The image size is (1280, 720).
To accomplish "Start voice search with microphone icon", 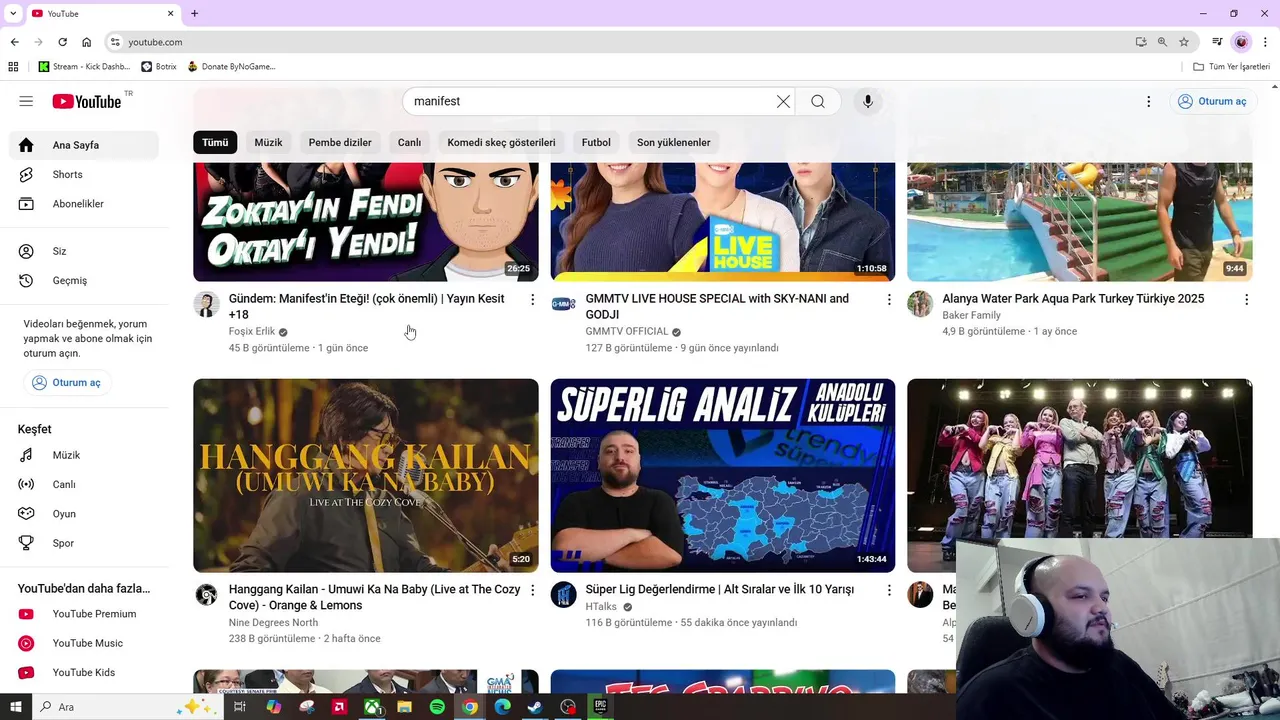I will tap(868, 101).
